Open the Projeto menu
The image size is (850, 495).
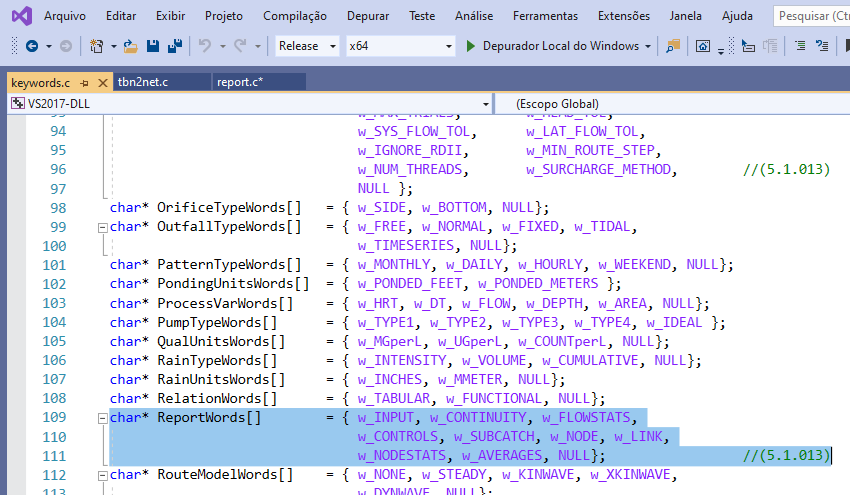pos(224,16)
